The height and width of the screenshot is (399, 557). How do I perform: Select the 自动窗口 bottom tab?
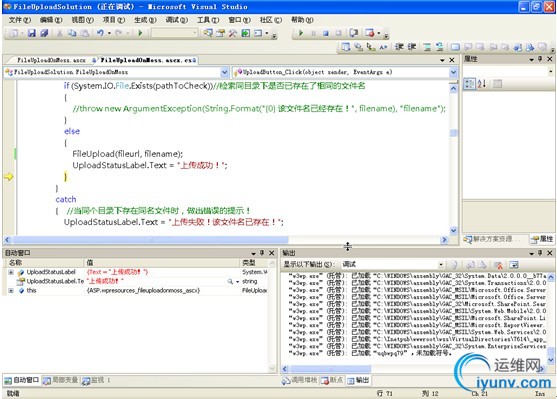tap(22, 380)
